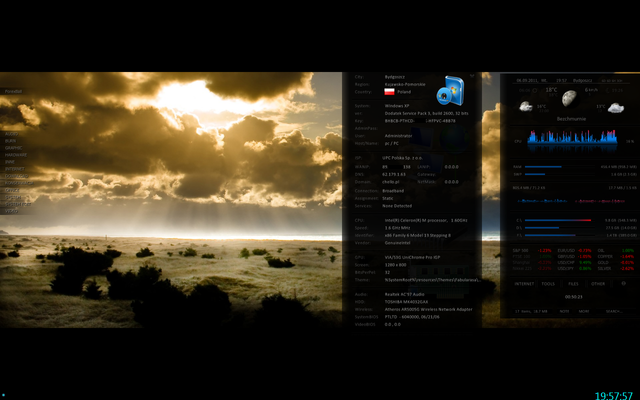Click the Intel Celeron CPU description
640x400 pixels.
coord(426,220)
